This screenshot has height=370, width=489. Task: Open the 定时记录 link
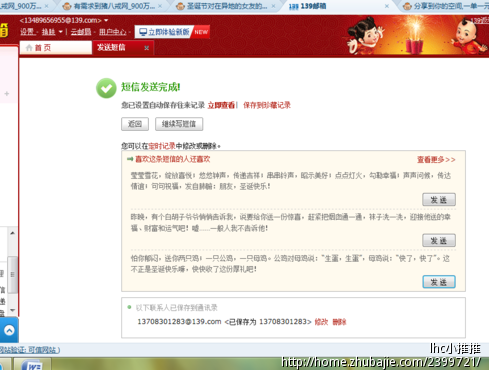162,146
